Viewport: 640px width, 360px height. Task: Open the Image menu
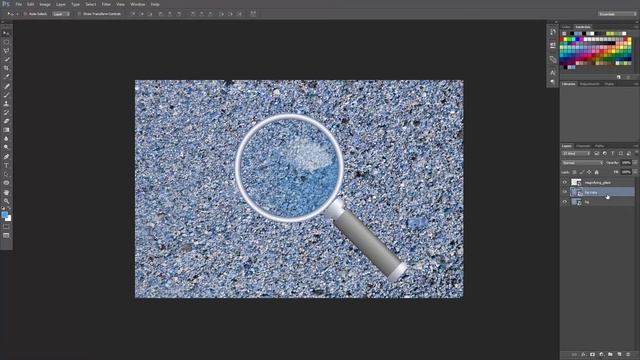click(x=45, y=4)
